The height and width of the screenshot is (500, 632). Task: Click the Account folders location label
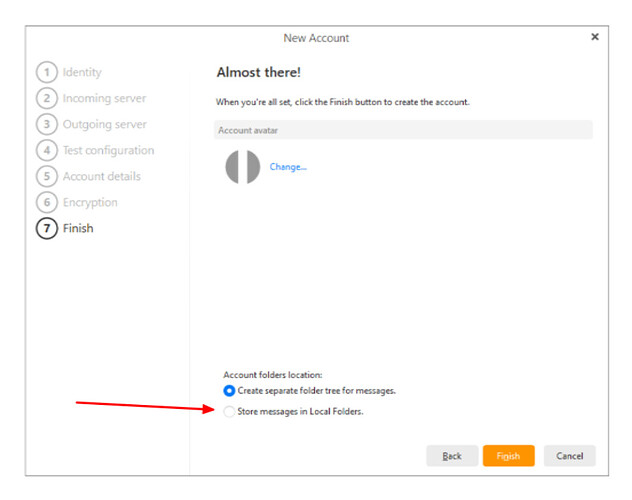click(x=273, y=375)
